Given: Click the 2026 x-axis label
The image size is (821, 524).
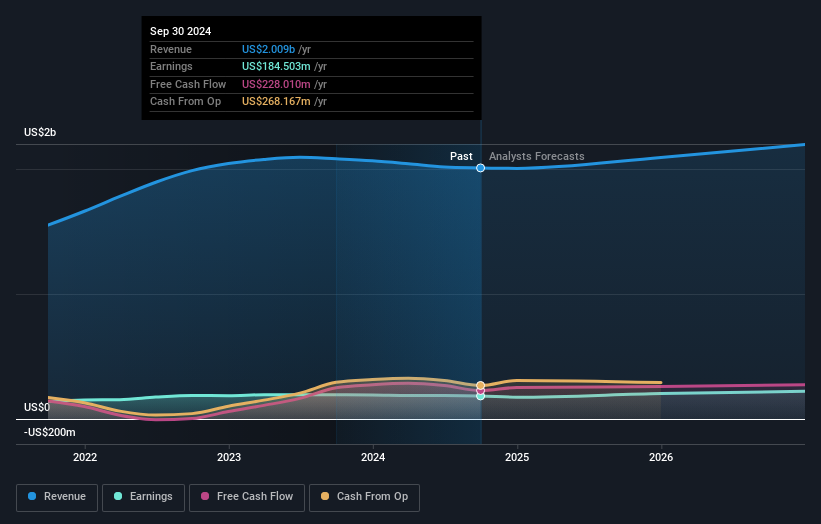Looking at the screenshot, I should (661, 457).
